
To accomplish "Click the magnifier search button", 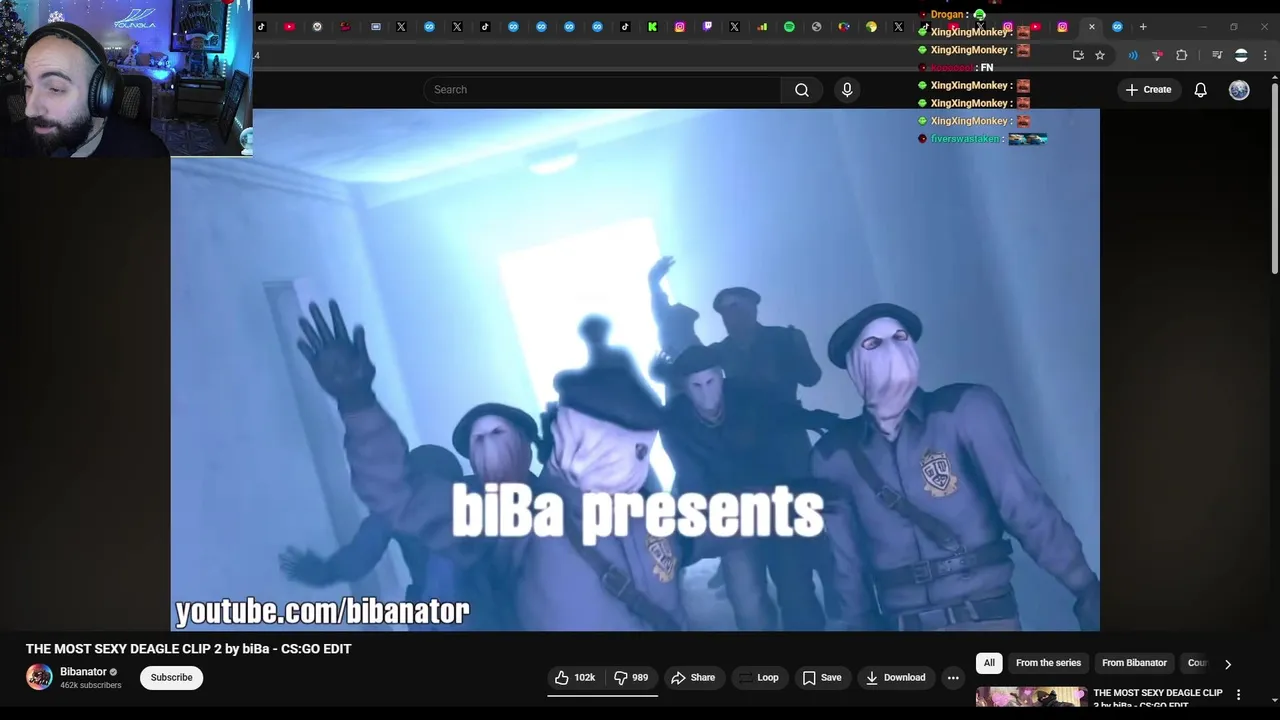I will [801, 90].
